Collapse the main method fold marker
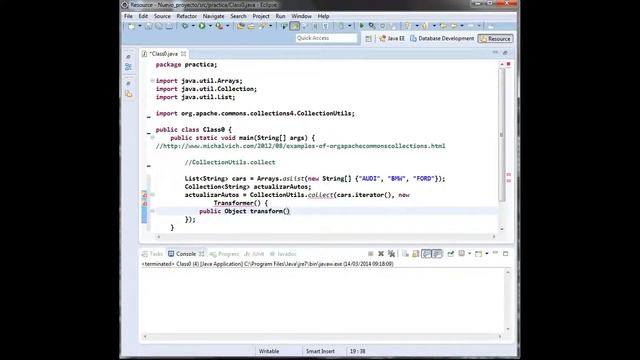The height and width of the screenshot is (360, 640). [x=152, y=138]
